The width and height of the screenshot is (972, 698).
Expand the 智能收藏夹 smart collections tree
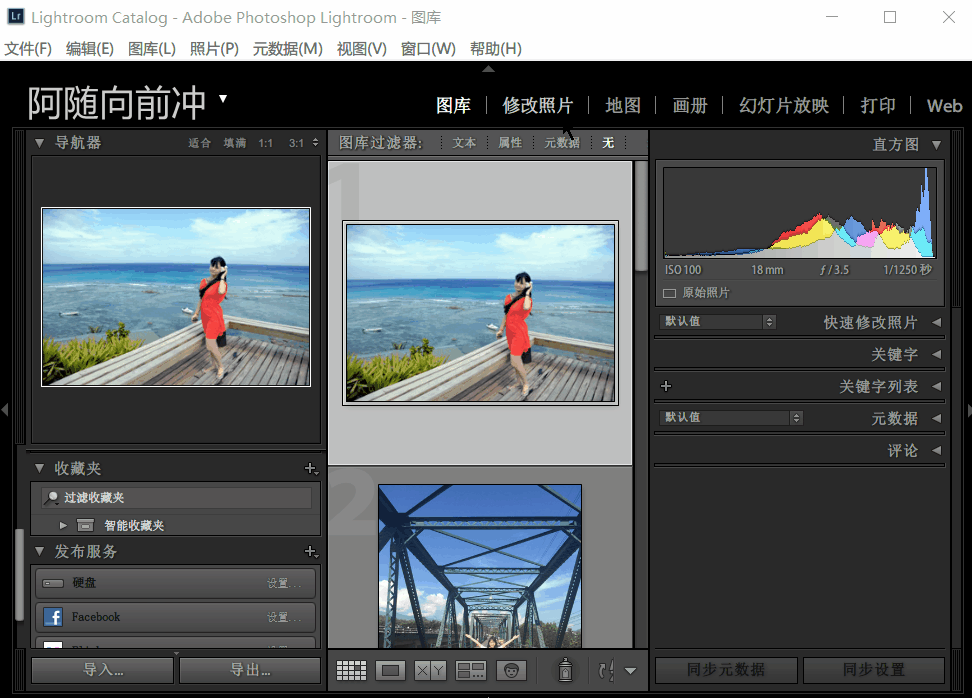[x=63, y=526]
